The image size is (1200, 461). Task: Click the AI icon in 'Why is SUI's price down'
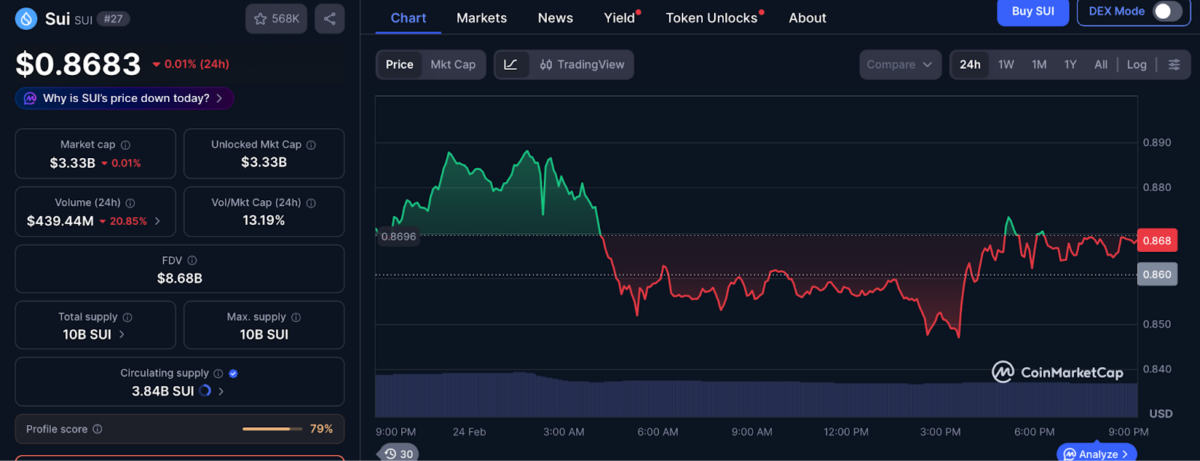click(31, 98)
